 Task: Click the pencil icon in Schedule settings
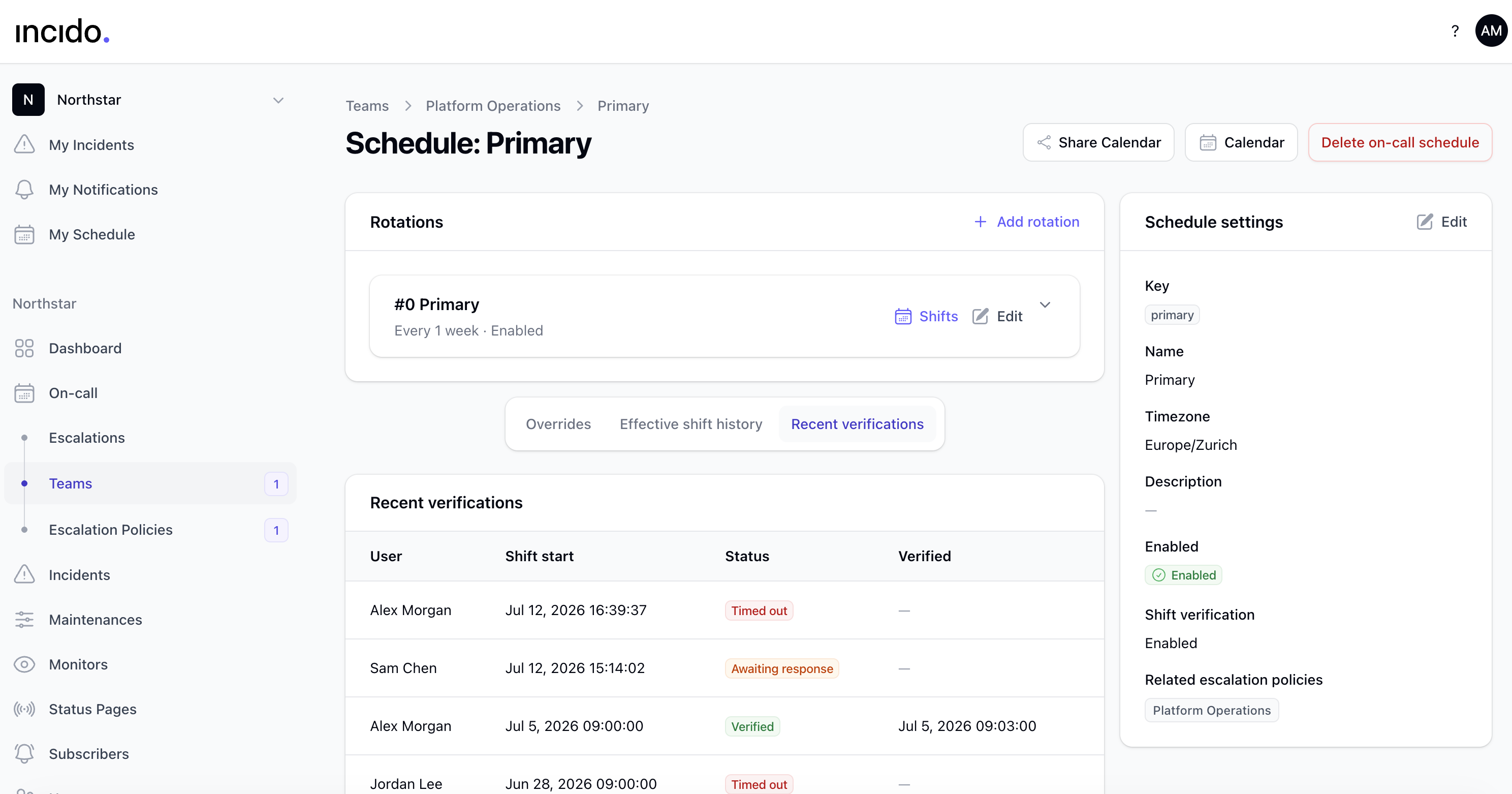click(x=1425, y=222)
